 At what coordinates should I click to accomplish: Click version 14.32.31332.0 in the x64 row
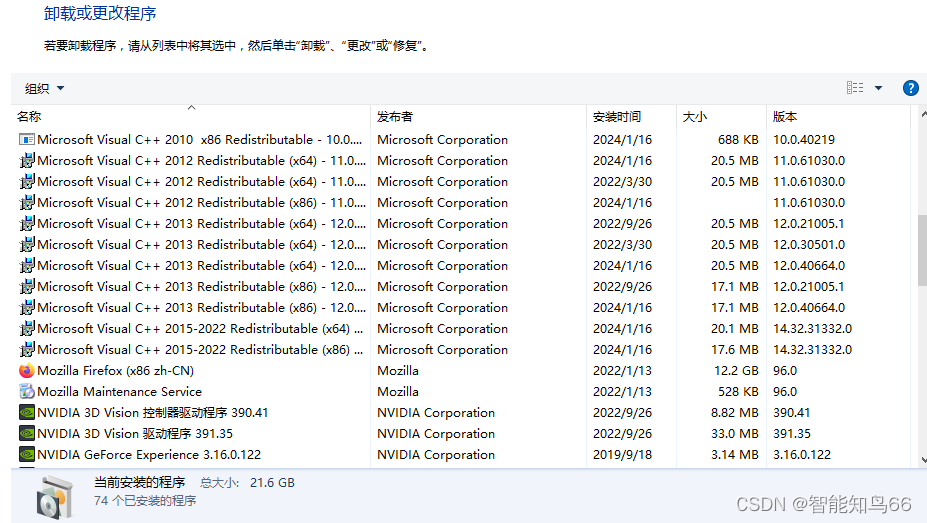coord(812,329)
